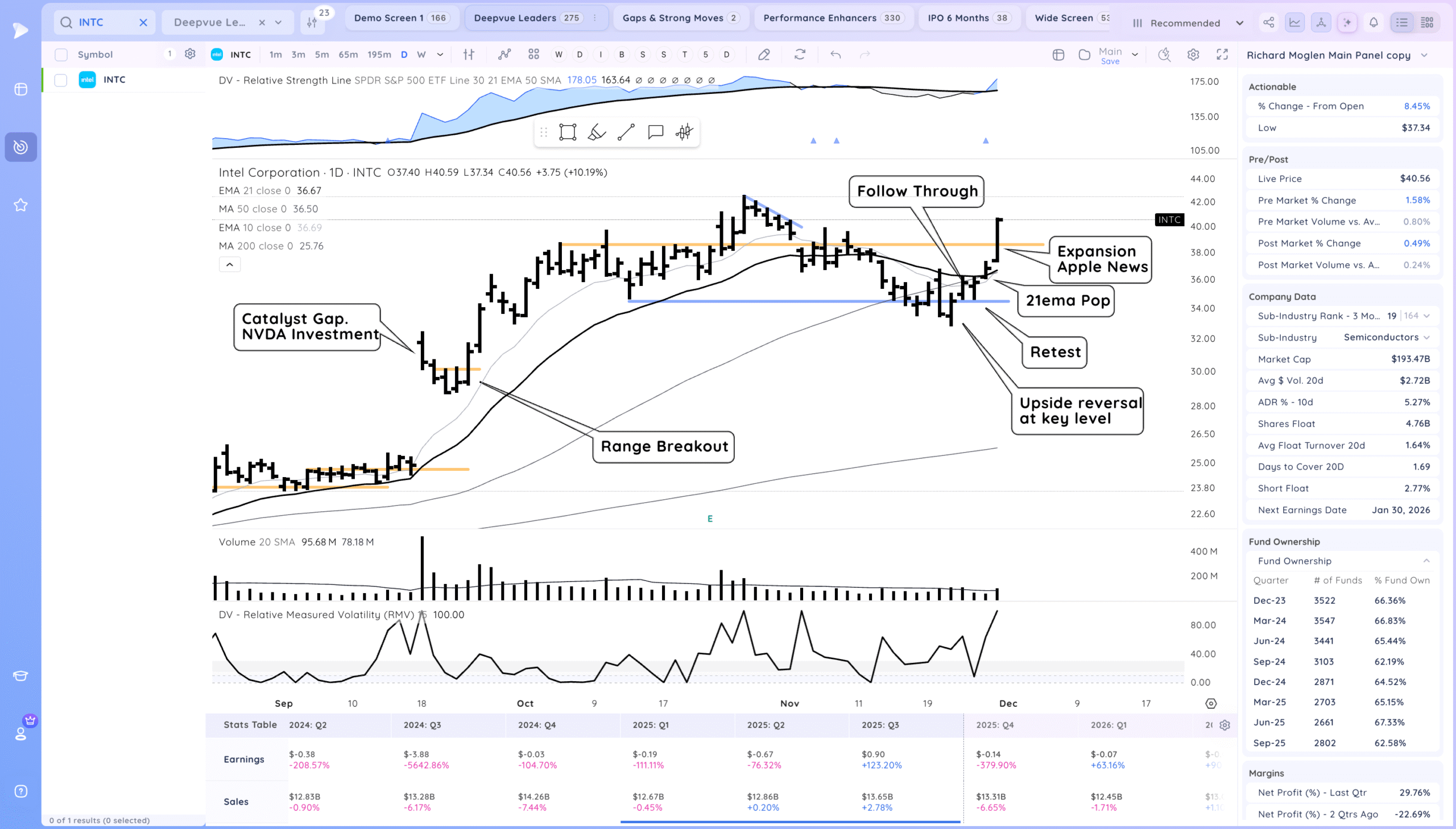Open the alerts bell icon
Image resolution: width=1456 pixels, height=829 pixels.
pyautogui.click(x=1374, y=23)
